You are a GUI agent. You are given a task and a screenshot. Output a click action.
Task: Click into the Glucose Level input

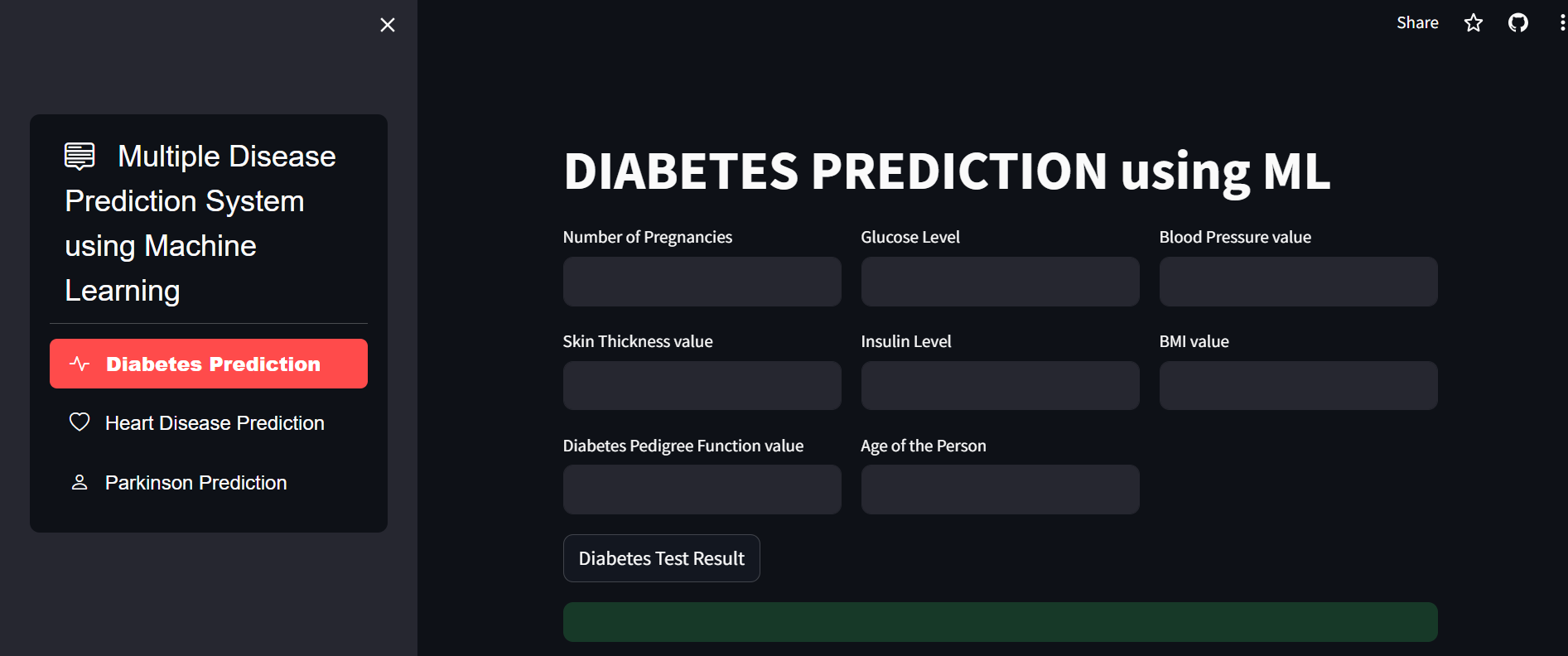coord(1000,282)
